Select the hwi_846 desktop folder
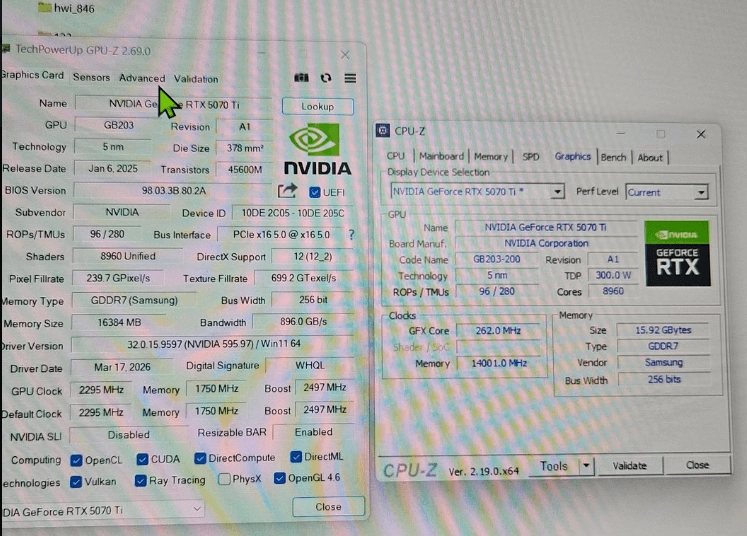The width and height of the screenshot is (747, 536). point(66,8)
